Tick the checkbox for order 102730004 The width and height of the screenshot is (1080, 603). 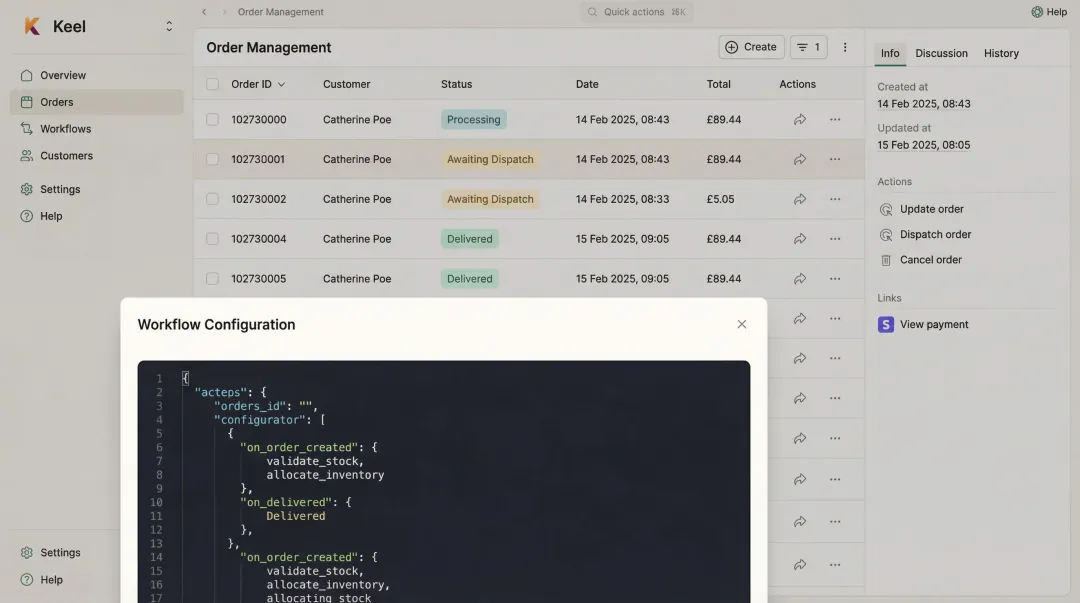click(212, 239)
